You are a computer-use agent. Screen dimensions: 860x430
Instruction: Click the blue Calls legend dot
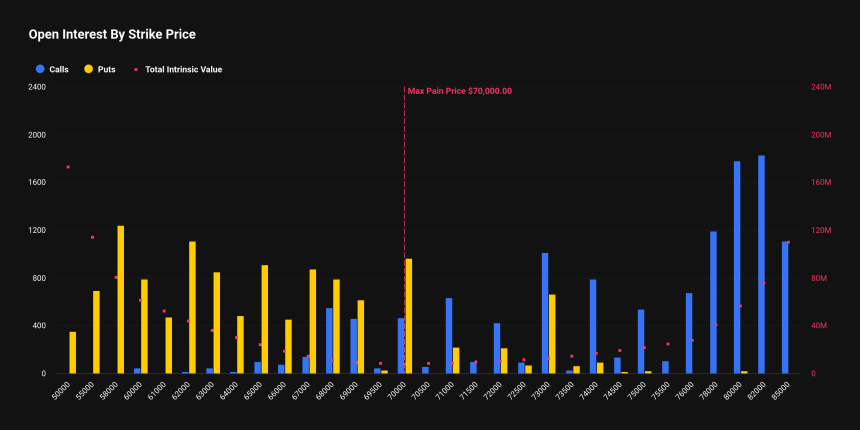(x=39, y=69)
